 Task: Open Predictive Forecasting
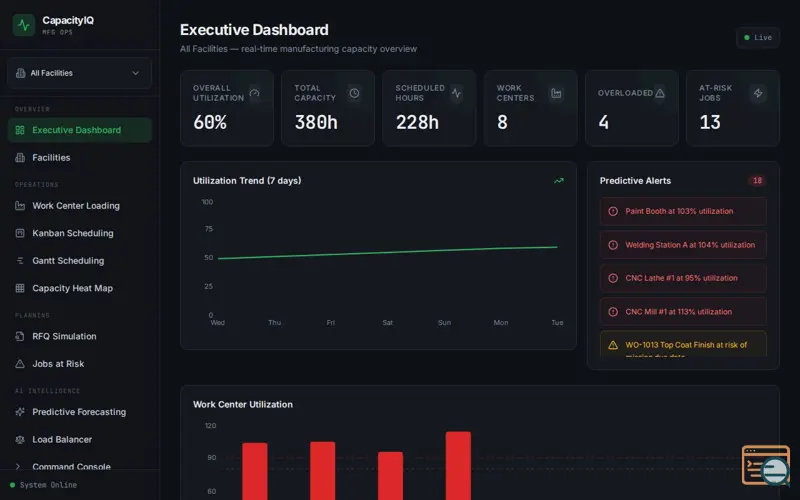80,412
